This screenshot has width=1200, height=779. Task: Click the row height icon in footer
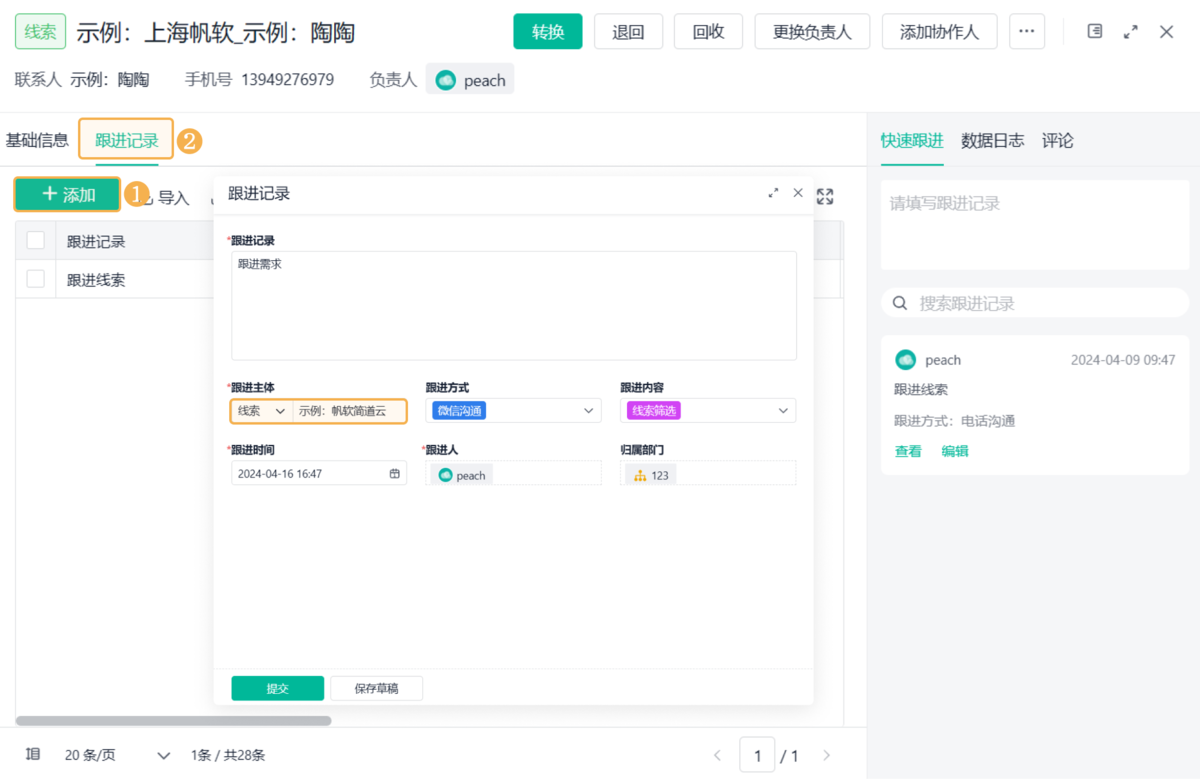tap(33, 755)
